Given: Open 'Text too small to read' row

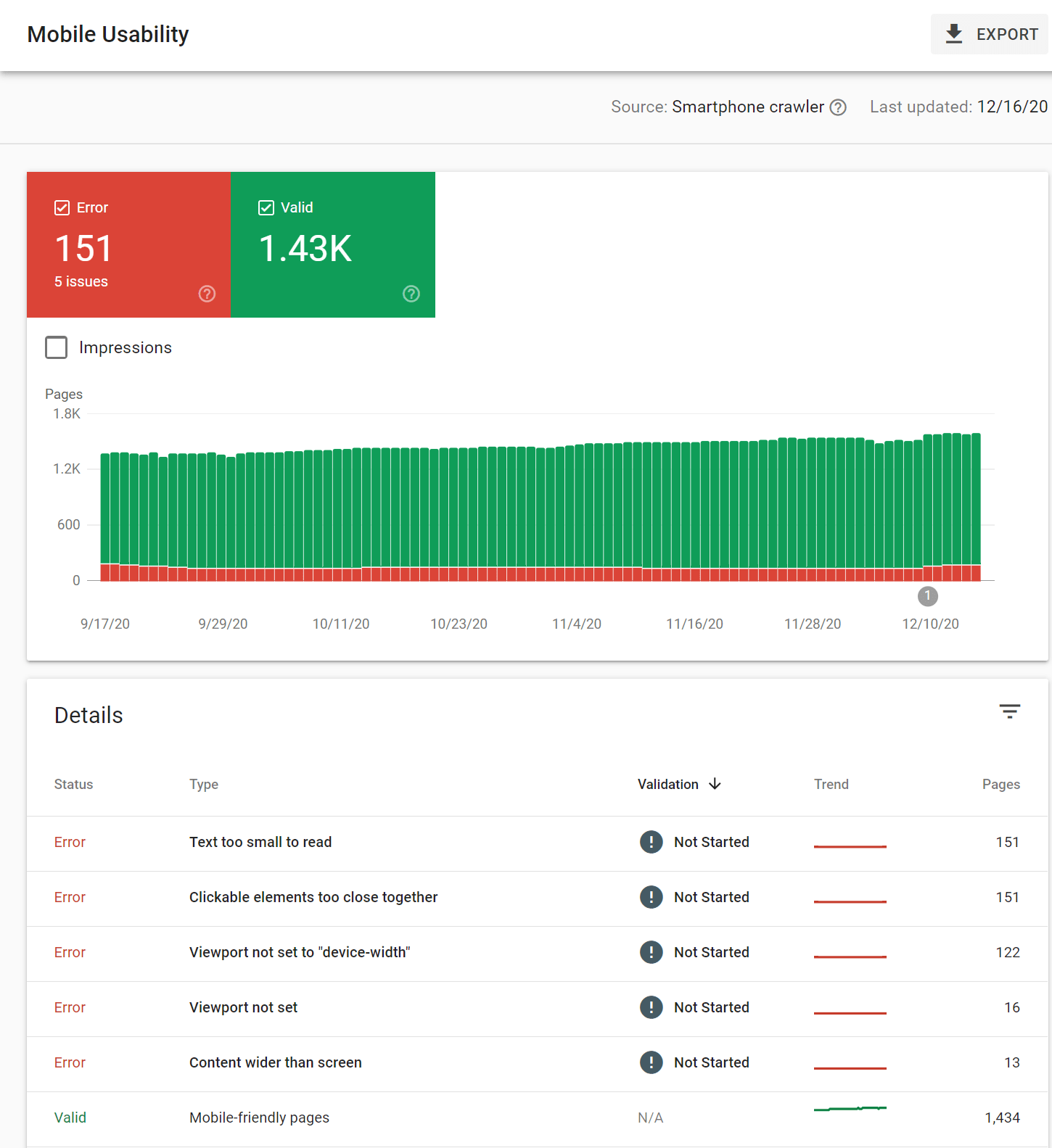Looking at the screenshot, I should [260, 842].
